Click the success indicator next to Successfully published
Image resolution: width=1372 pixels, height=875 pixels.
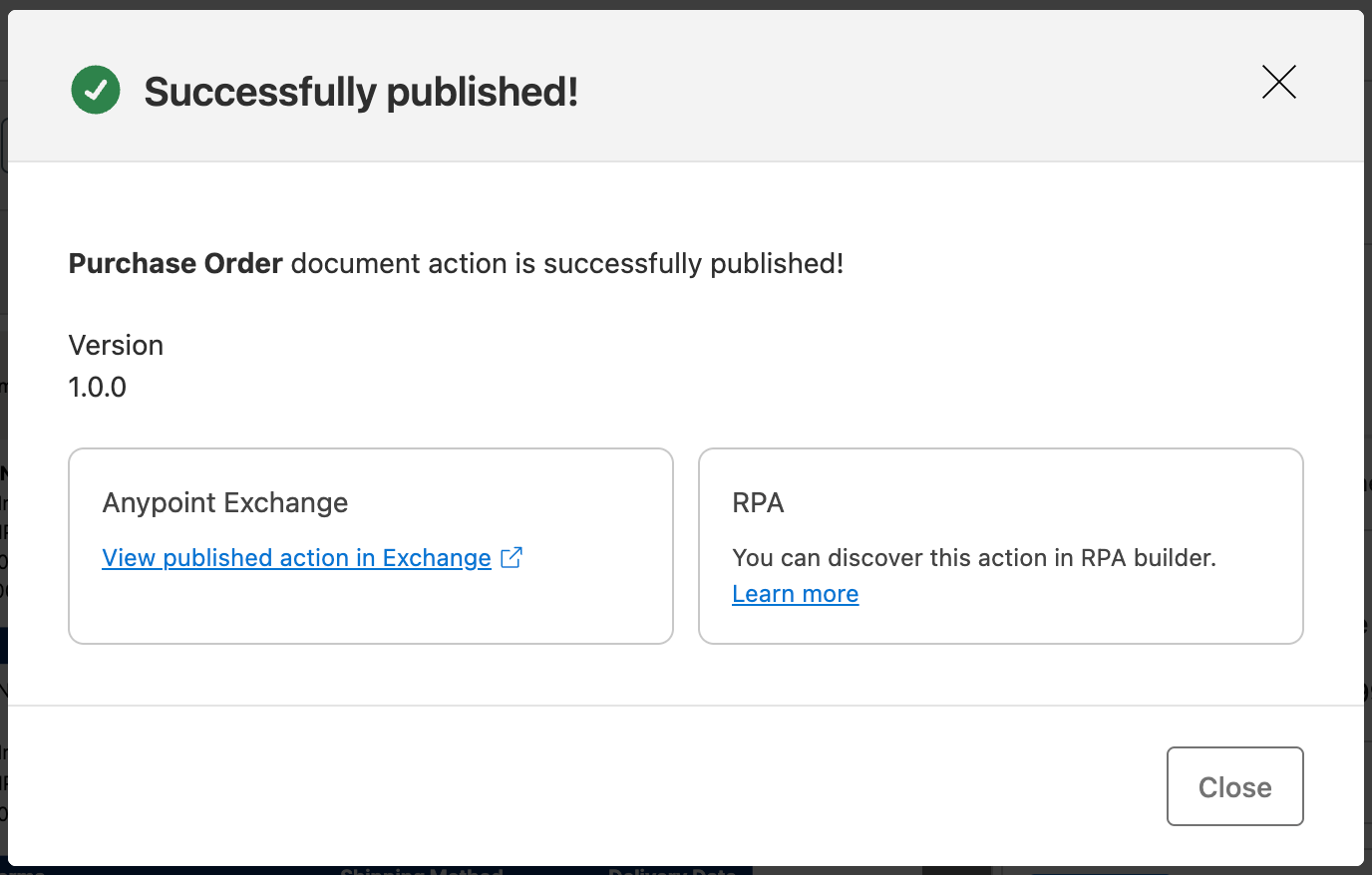95,90
